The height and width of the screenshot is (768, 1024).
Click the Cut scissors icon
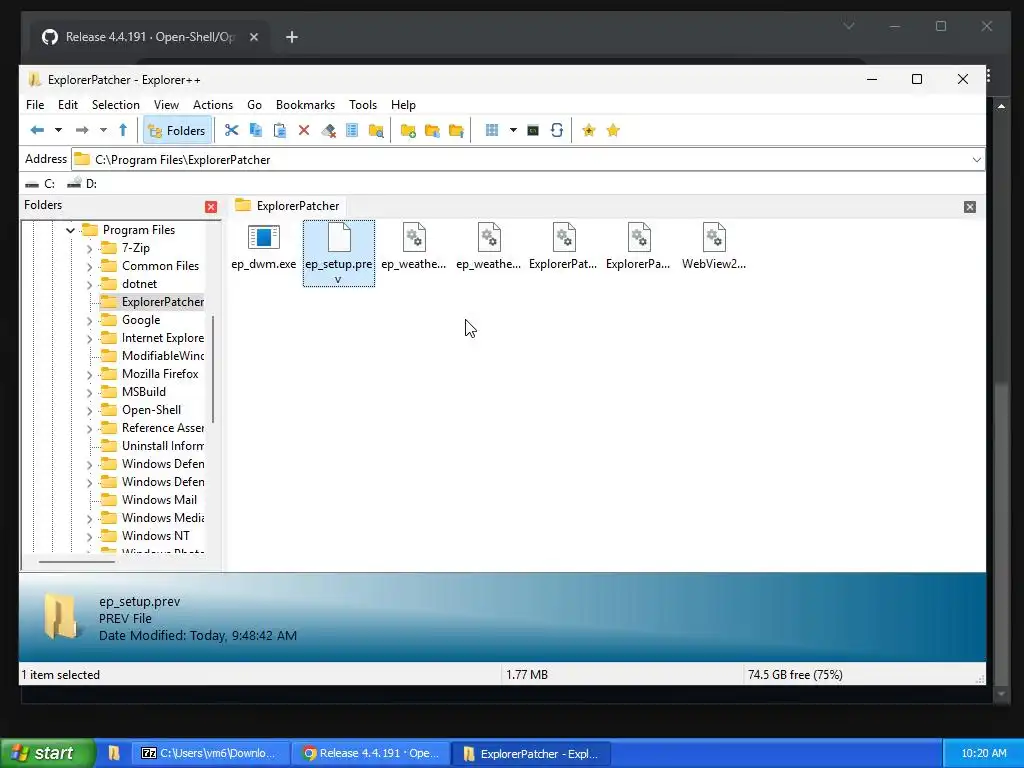tap(231, 131)
